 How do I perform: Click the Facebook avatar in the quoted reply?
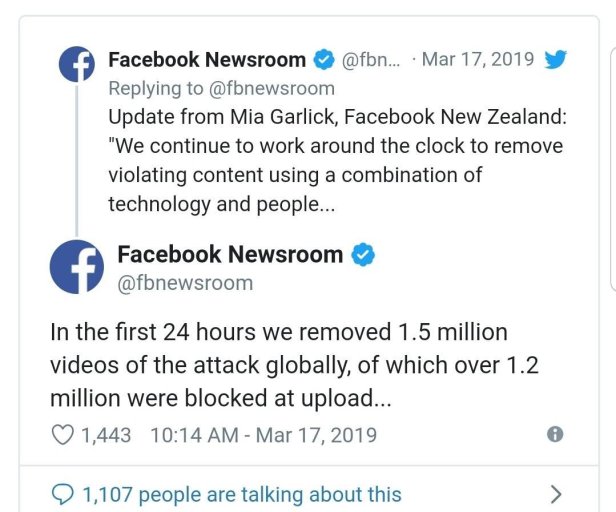click(76, 65)
